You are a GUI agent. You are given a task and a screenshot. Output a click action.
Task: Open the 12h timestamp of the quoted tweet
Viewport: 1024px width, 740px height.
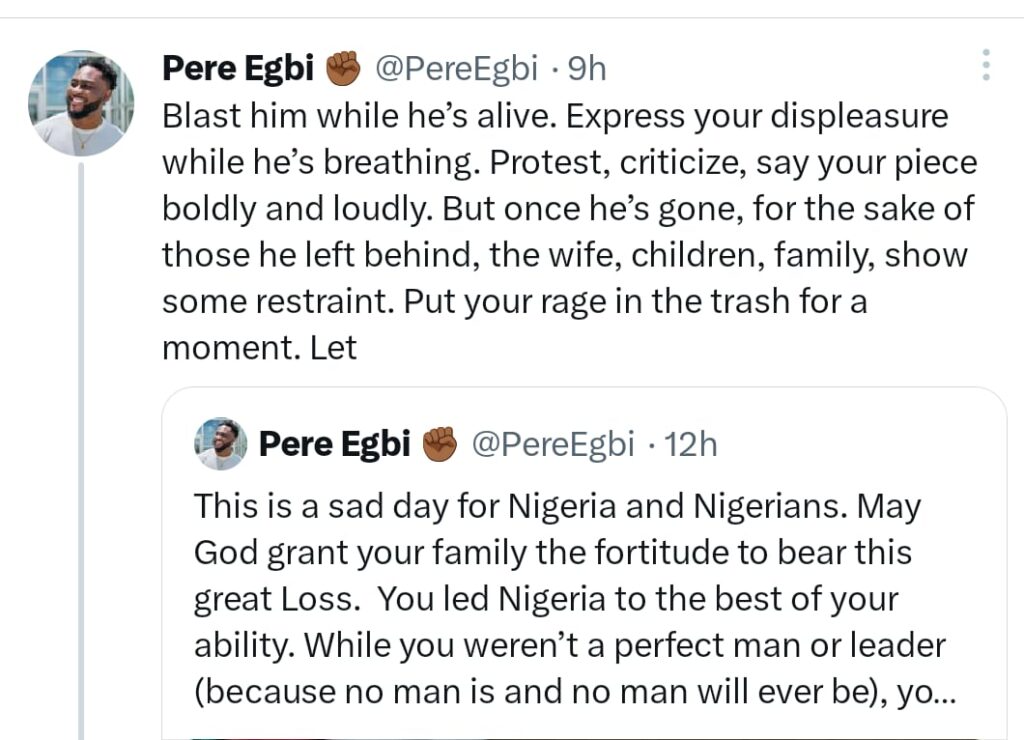click(x=691, y=444)
